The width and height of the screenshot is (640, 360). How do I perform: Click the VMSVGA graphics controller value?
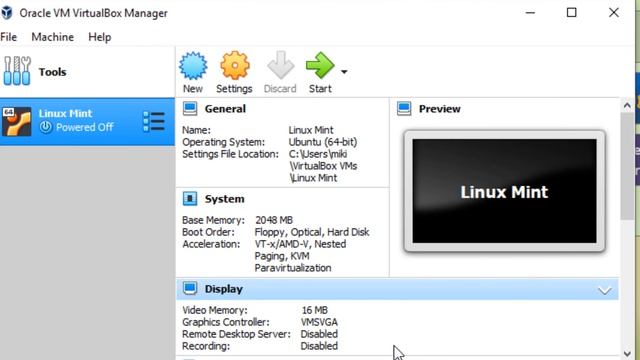(x=319, y=322)
